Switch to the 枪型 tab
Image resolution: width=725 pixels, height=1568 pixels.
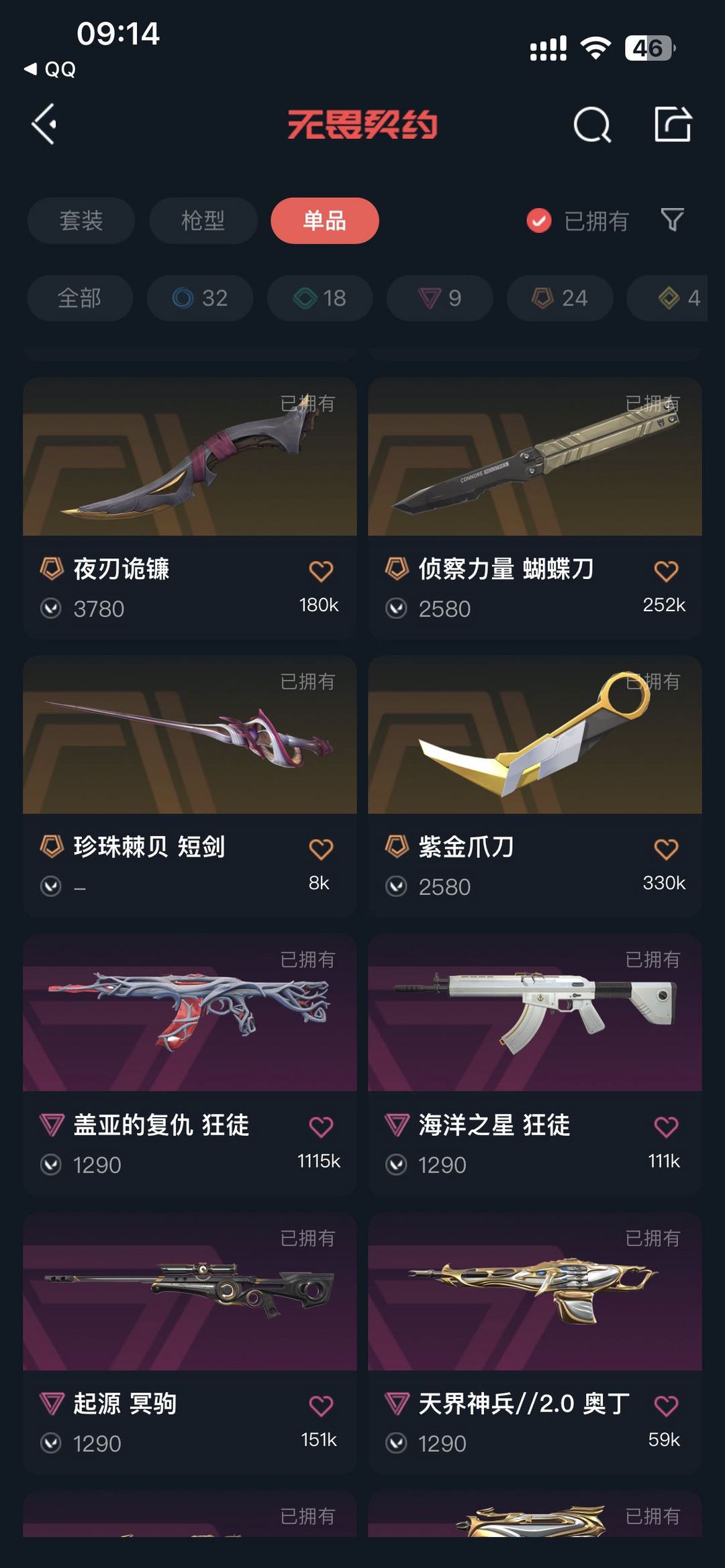click(203, 221)
